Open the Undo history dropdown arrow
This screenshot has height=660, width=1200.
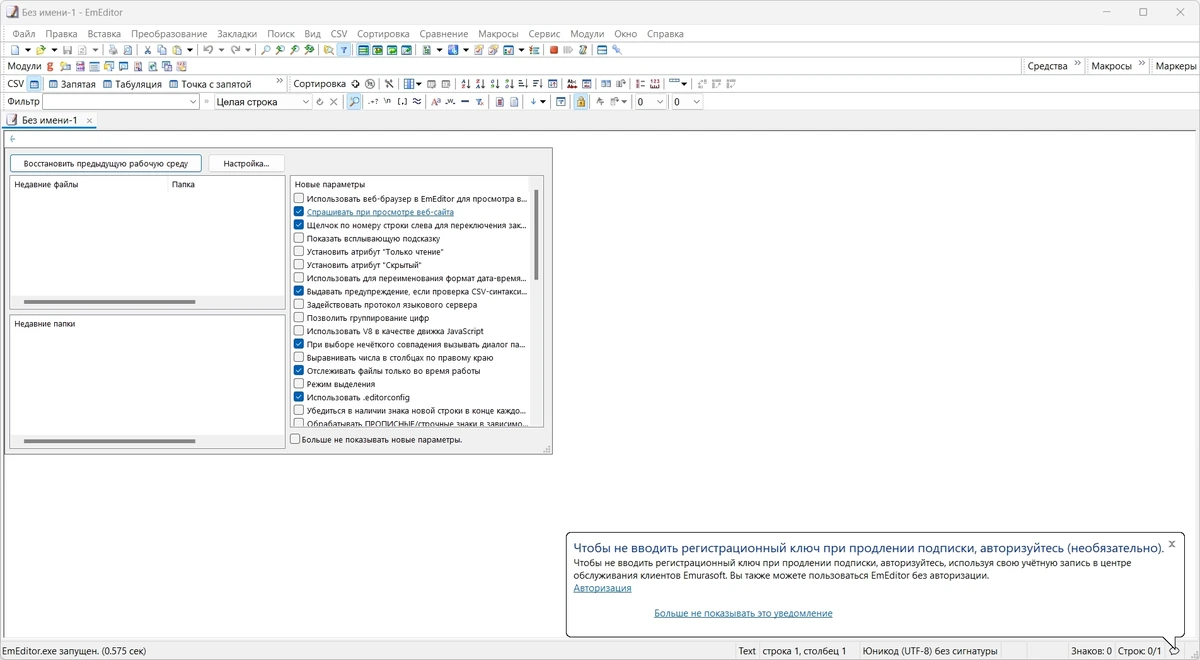(221, 49)
